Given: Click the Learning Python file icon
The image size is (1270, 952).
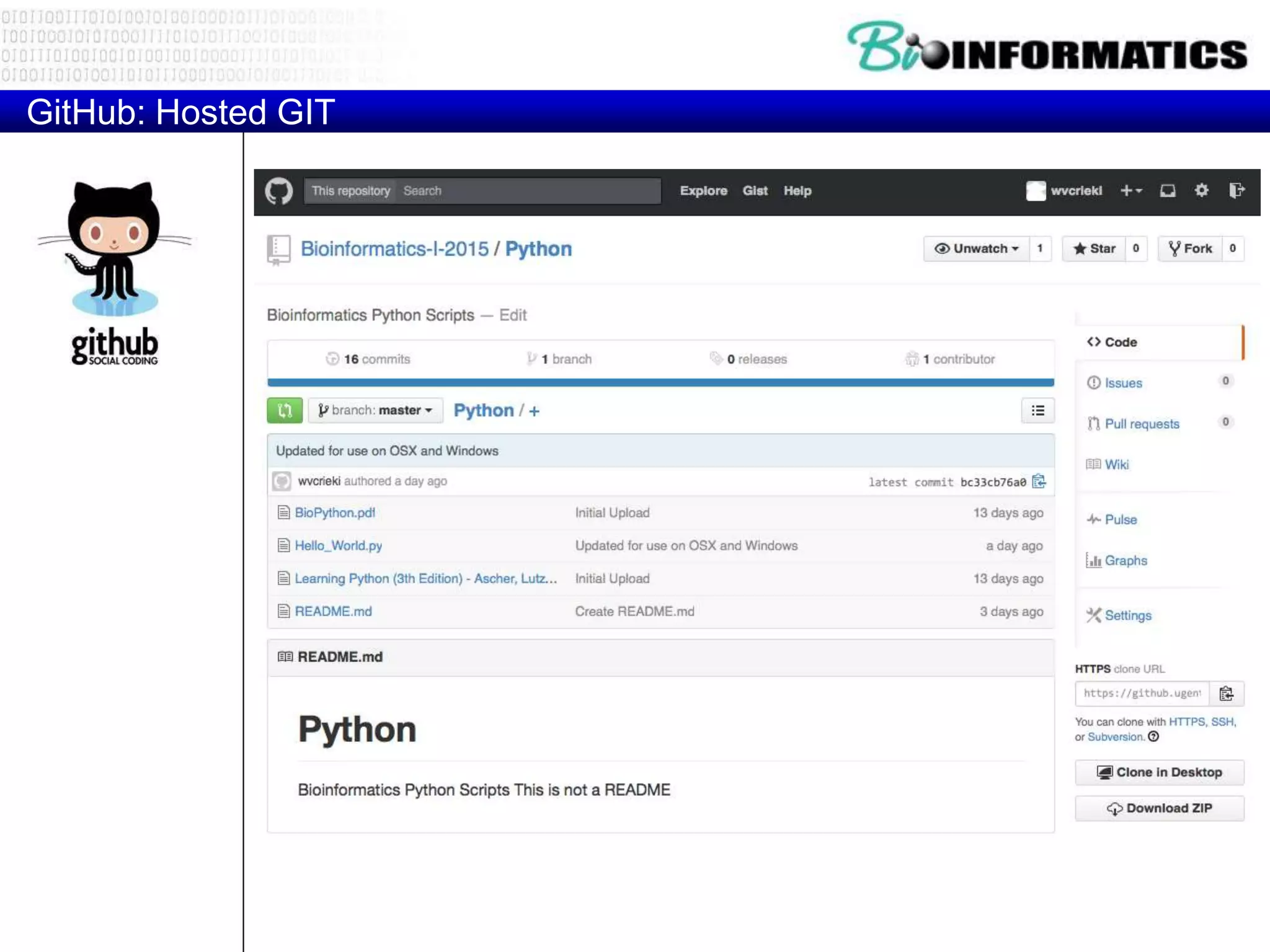Looking at the screenshot, I should (x=283, y=578).
